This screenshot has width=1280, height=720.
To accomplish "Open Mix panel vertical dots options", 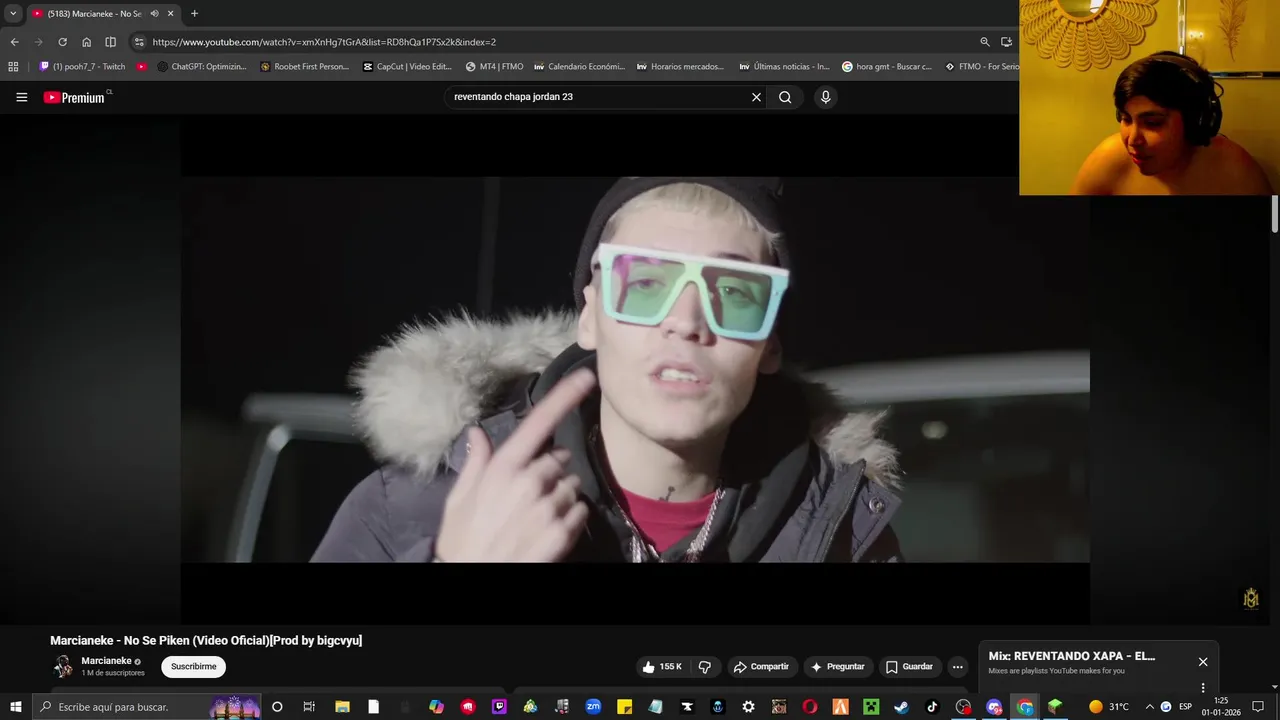I will click(x=1203, y=688).
